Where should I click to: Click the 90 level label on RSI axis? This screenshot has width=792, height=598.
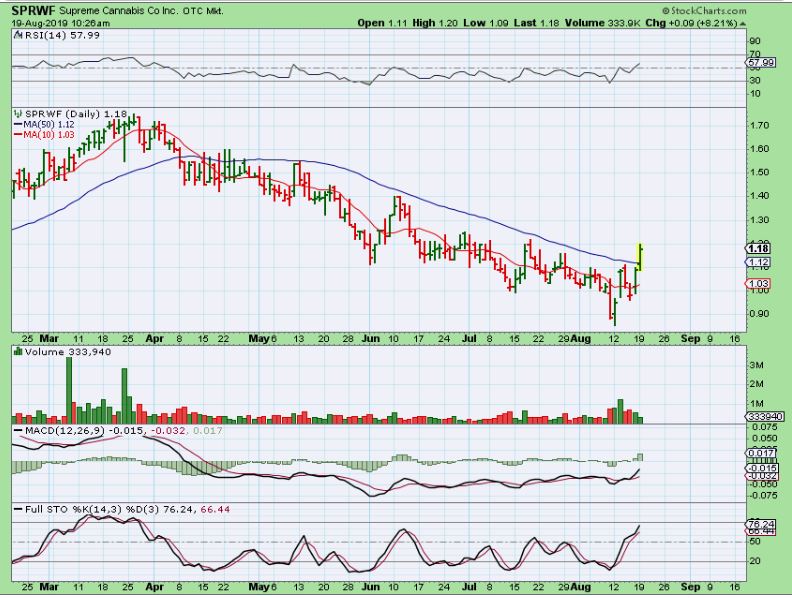click(755, 41)
